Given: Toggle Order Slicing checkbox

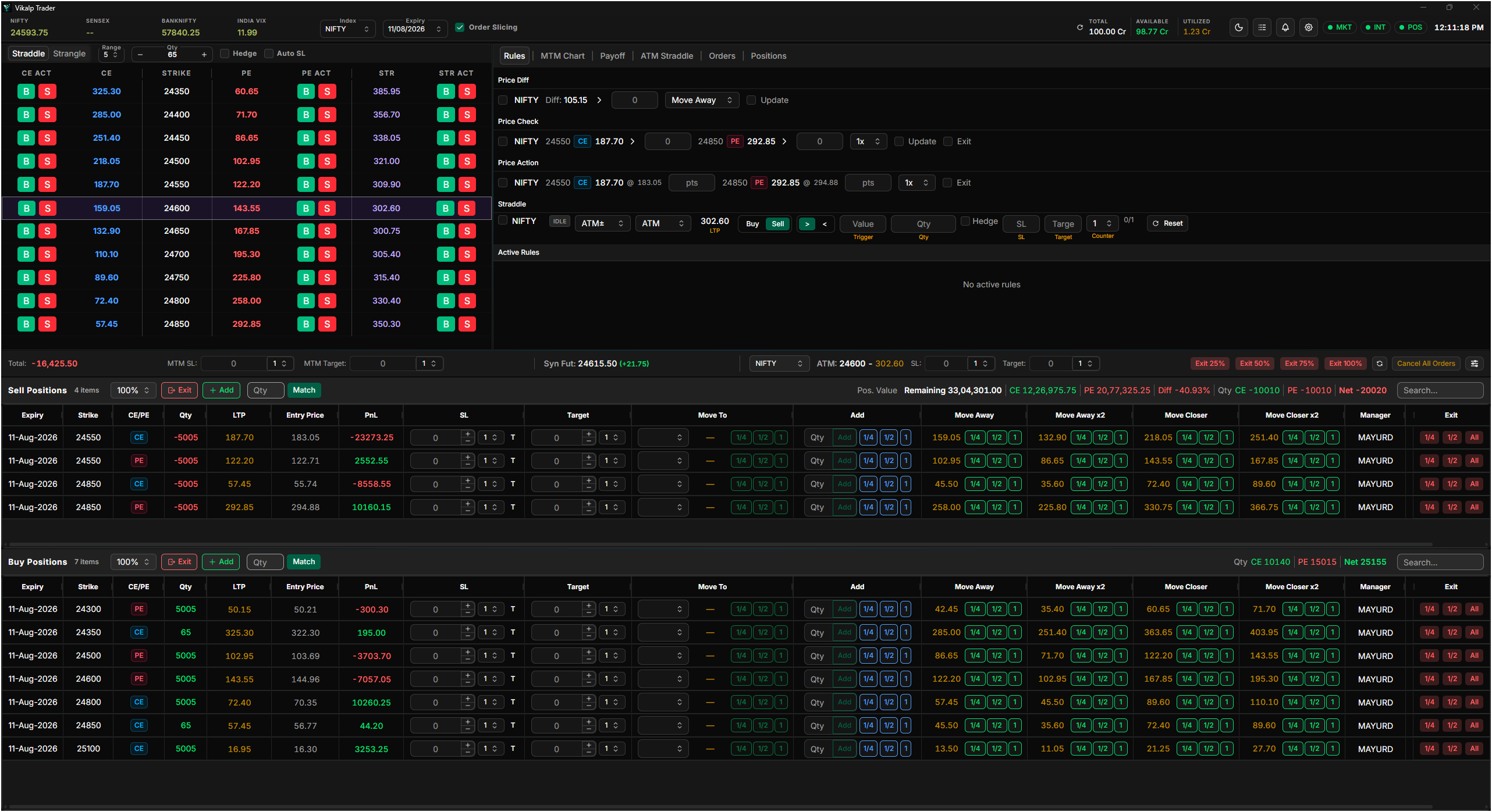Looking at the screenshot, I should click(460, 27).
